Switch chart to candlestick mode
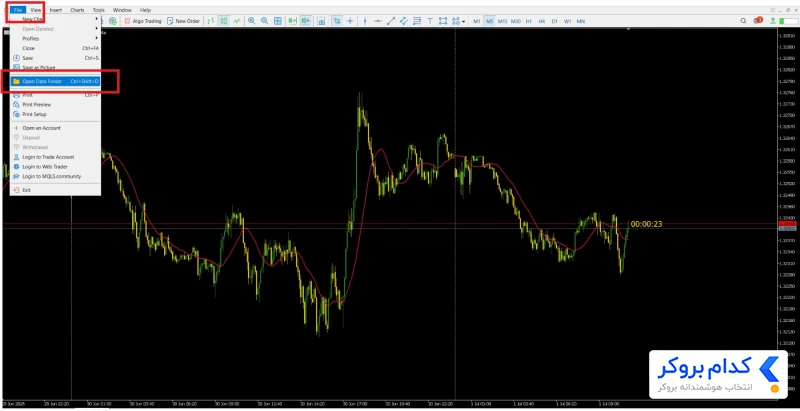This screenshot has width=800, height=411. (x=224, y=21)
